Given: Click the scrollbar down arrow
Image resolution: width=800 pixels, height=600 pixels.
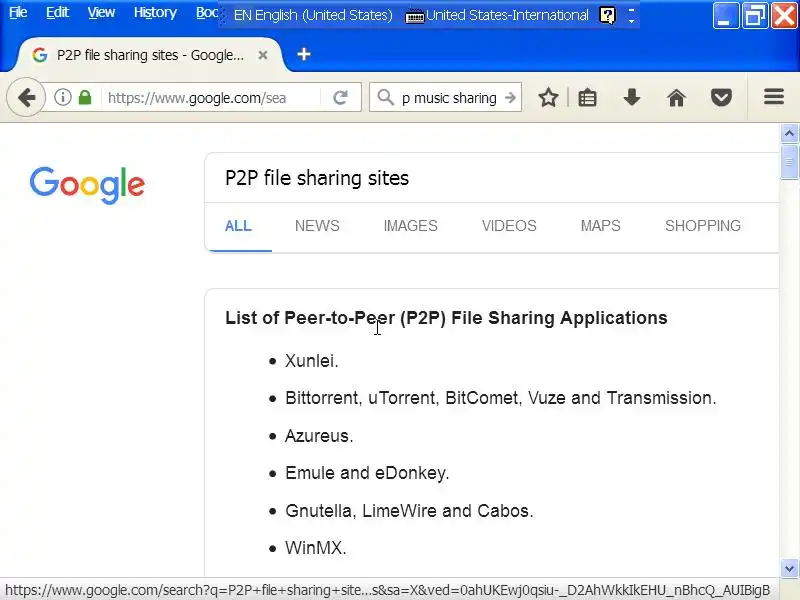Looking at the screenshot, I should 789,568.
